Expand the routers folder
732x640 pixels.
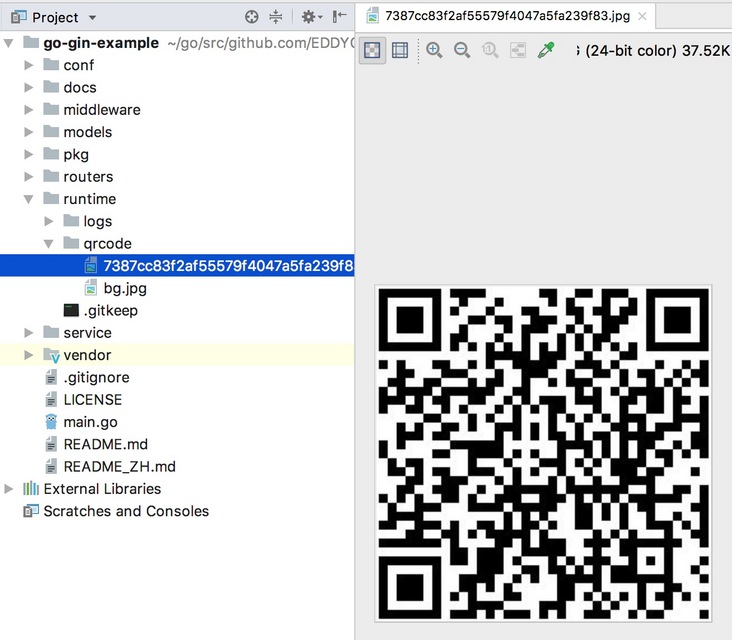click(28, 177)
